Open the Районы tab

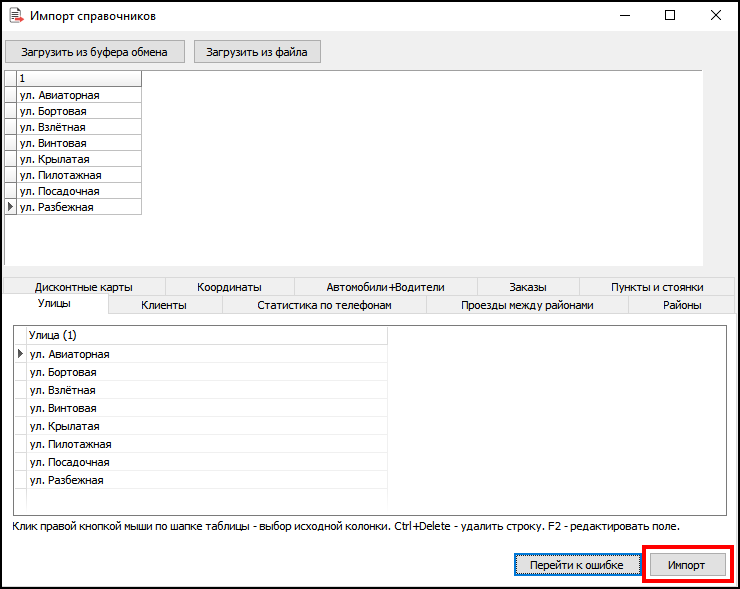click(682, 305)
